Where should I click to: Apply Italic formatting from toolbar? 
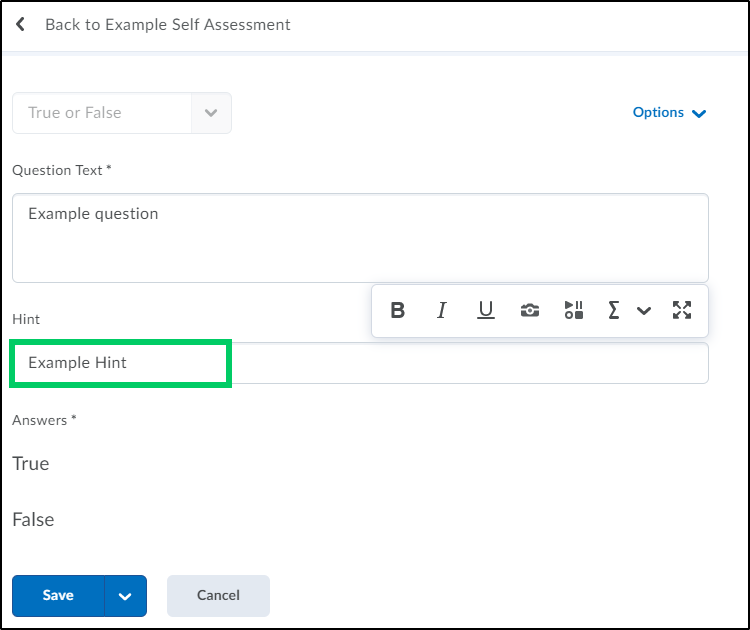[x=441, y=310]
